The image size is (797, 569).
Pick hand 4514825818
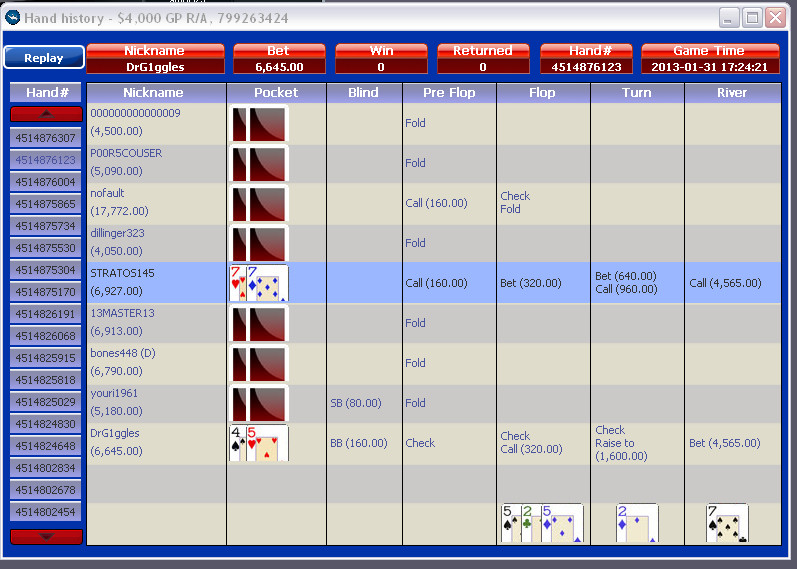[x=46, y=380]
